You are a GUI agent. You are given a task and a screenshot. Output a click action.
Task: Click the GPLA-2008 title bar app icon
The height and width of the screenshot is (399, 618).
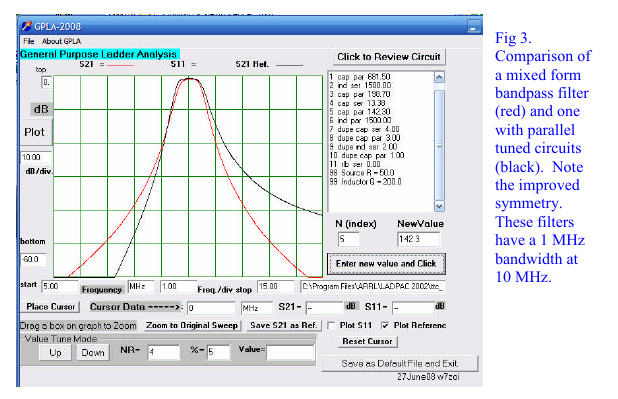click(26, 26)
